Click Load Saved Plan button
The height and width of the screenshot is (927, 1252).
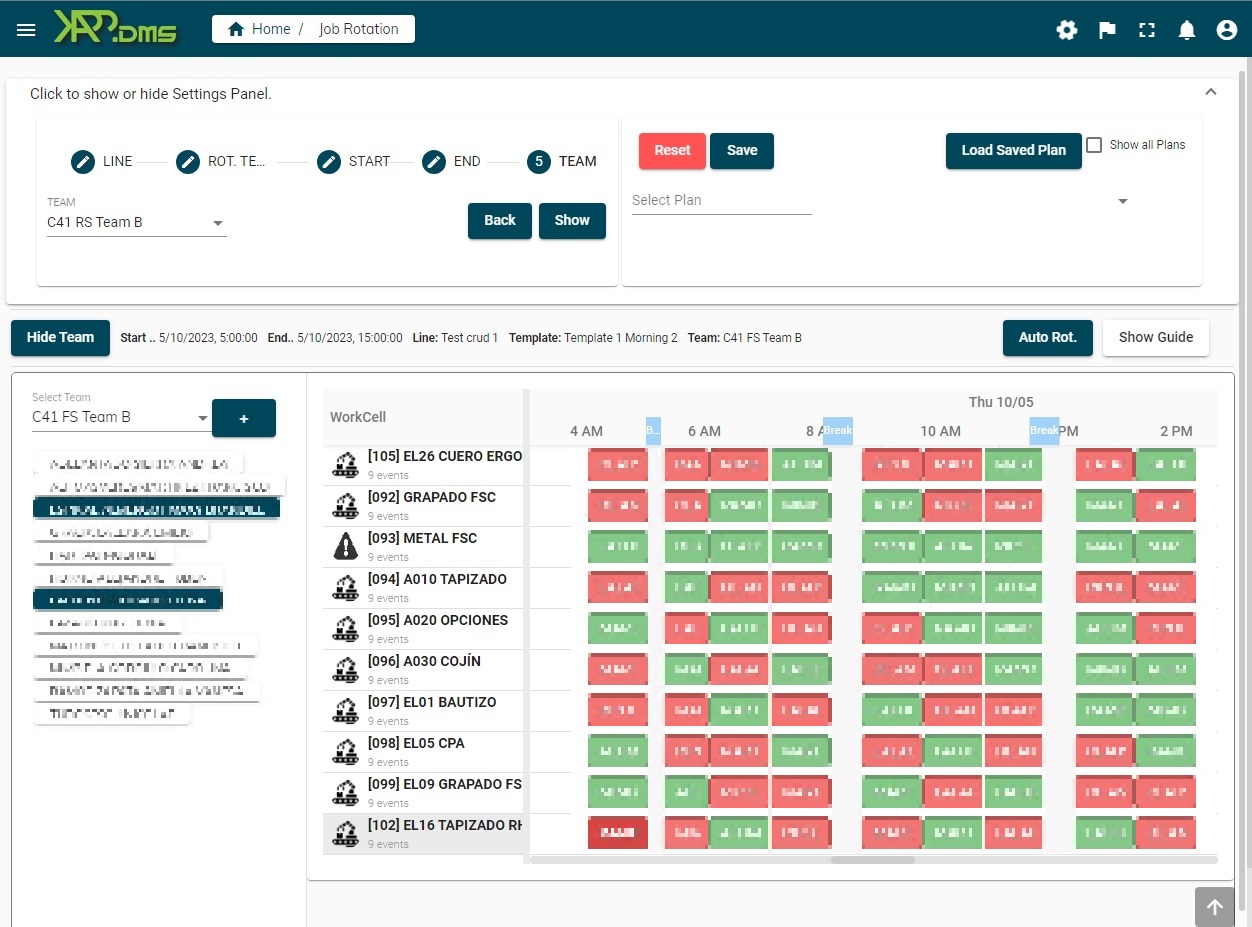[x=1014, y=150]
